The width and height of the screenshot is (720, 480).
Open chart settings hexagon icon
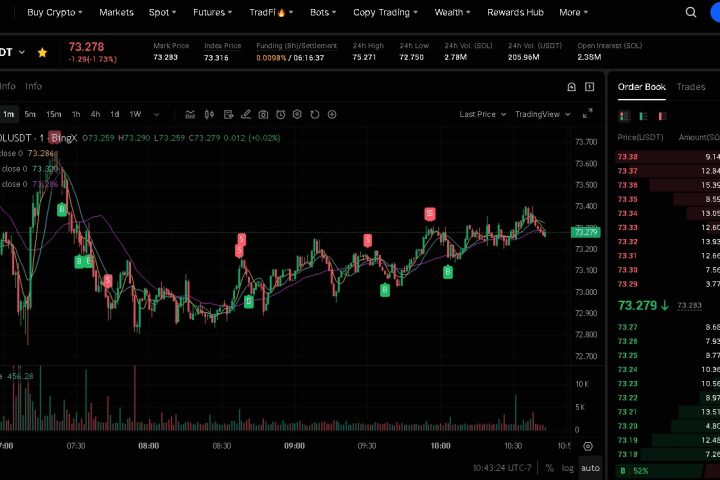(297, 114)
